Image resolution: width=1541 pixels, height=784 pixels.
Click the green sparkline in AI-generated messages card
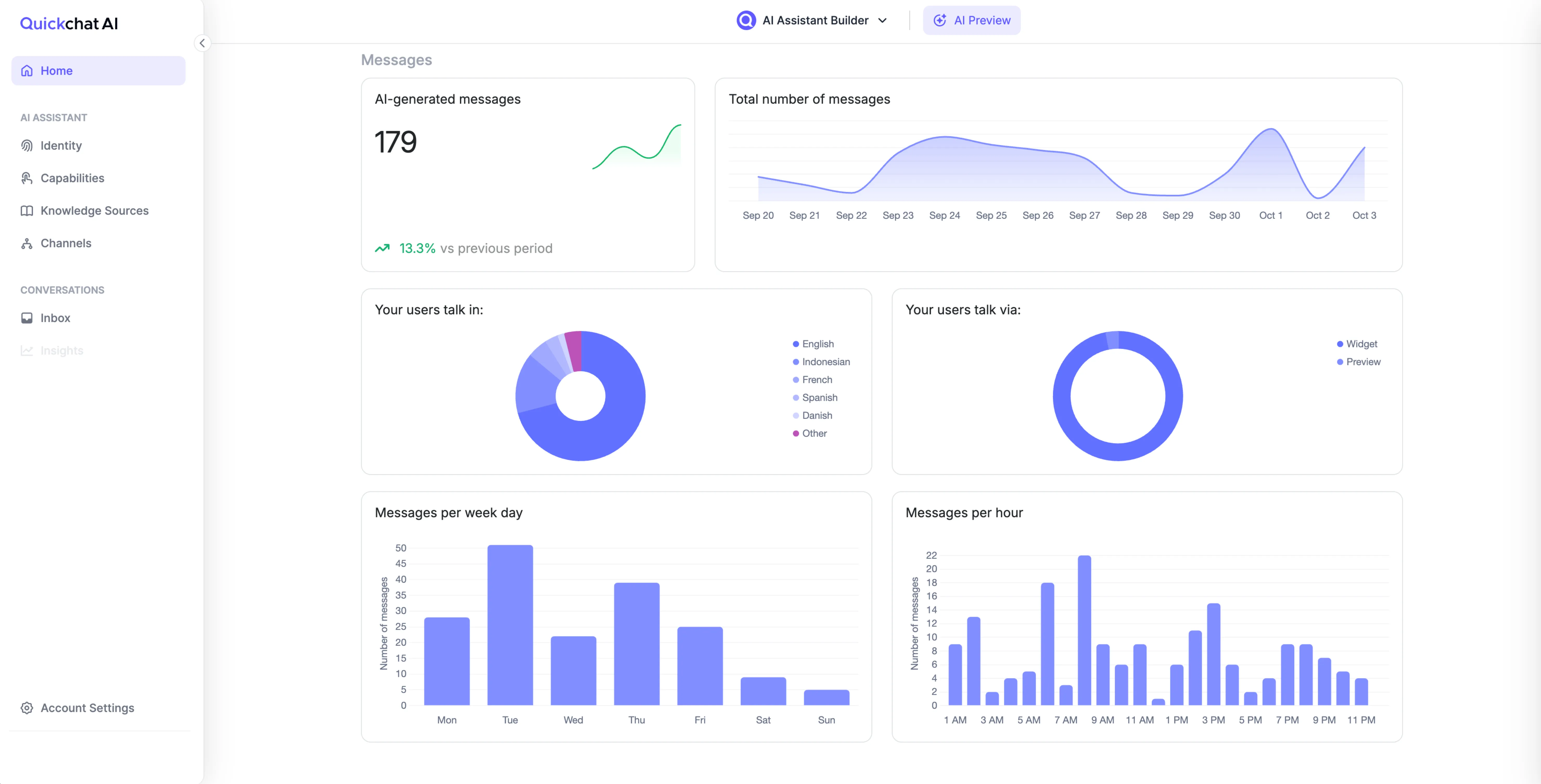pos(636,146)
